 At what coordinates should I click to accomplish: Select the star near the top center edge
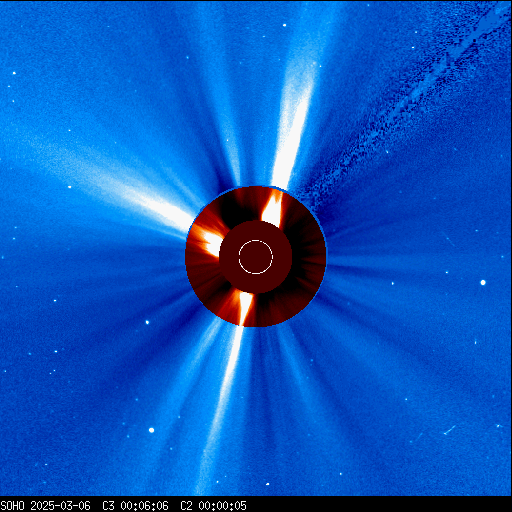click(284, 25)
